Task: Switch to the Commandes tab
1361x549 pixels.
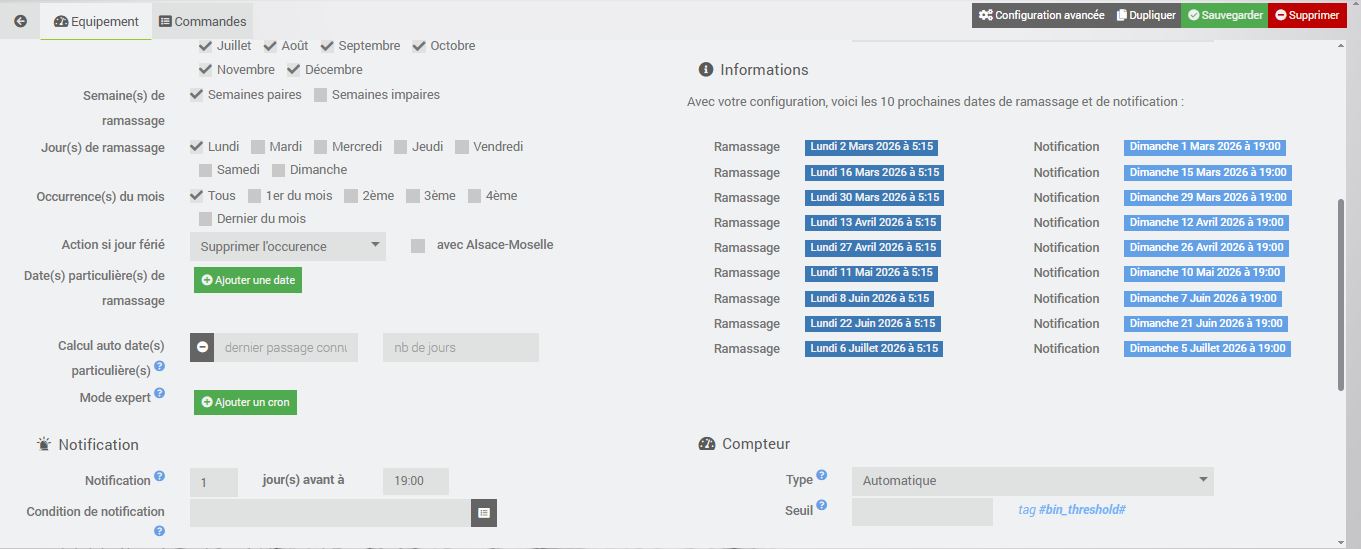Action: tap(203, 21)
